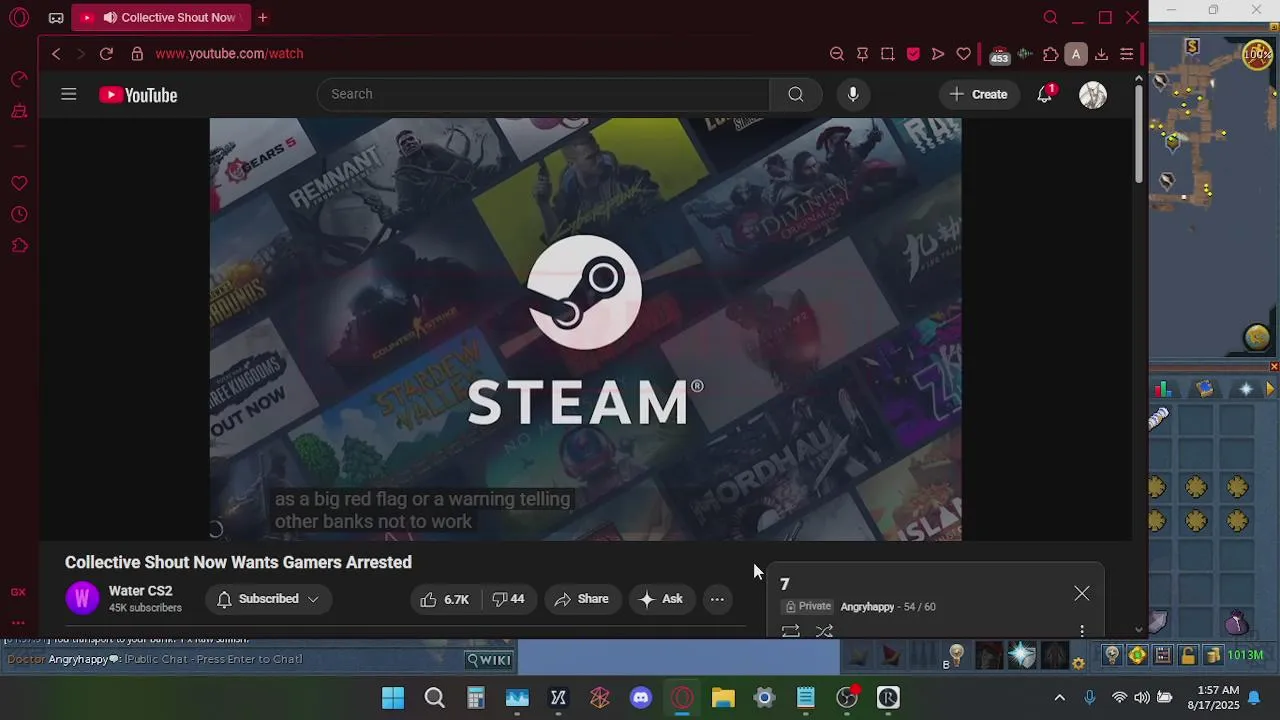Image resolution: width=1280 pixels, height=720 pixels.
Task: Open a new tab with plus
Action: tap(263, 17)
